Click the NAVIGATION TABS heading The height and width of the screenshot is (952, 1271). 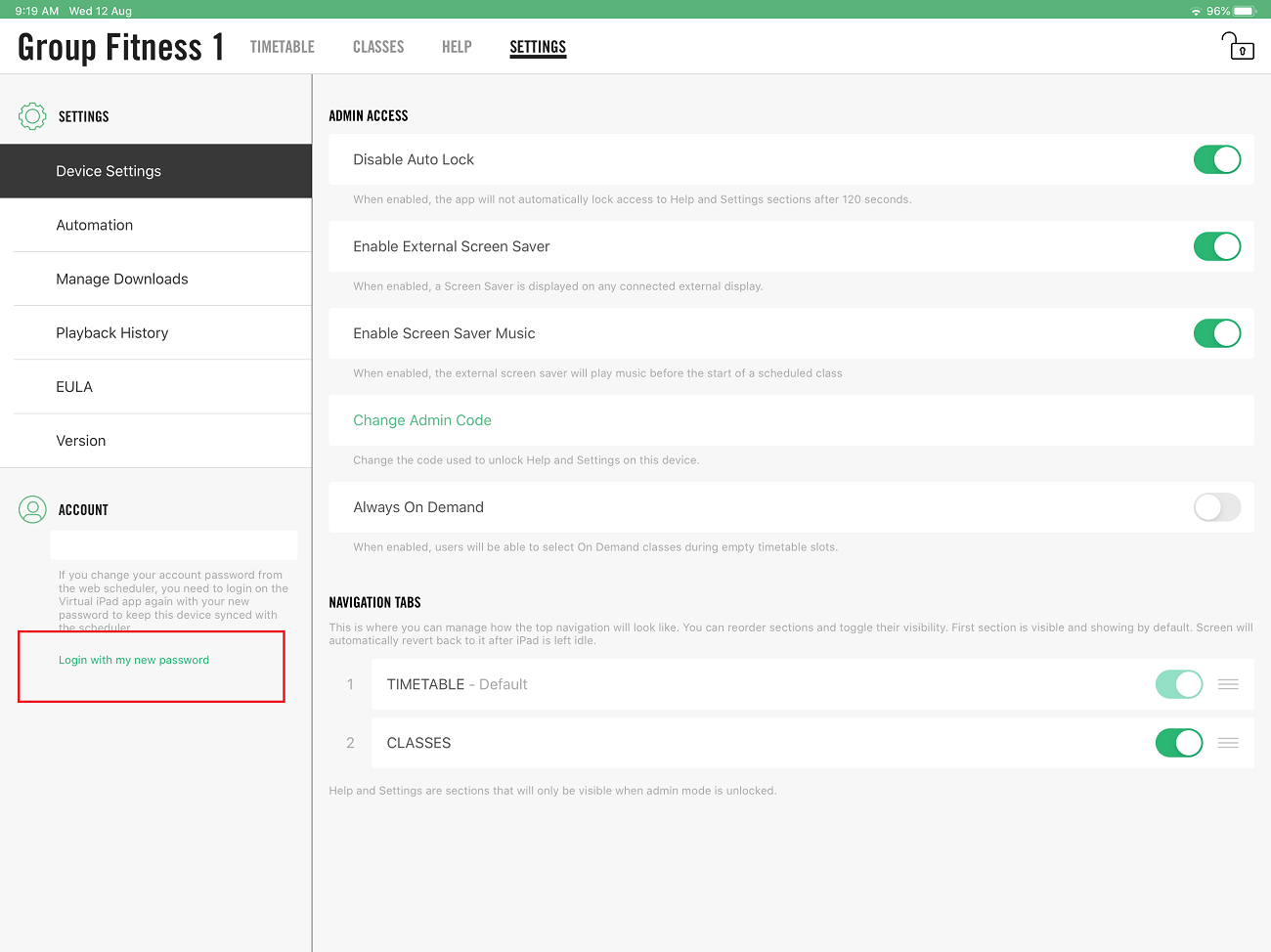(x=374, y=602)
